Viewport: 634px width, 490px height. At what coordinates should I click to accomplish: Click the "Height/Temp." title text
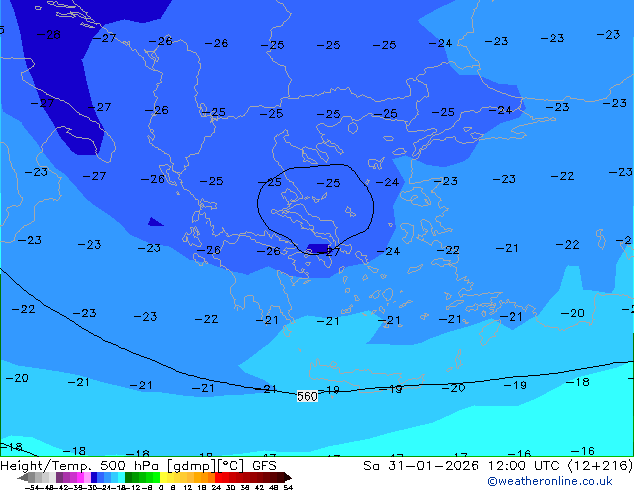point(47,466)
